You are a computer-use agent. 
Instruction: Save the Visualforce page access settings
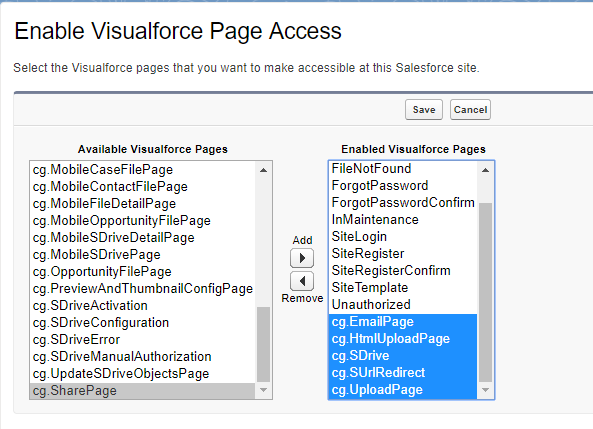424,110
